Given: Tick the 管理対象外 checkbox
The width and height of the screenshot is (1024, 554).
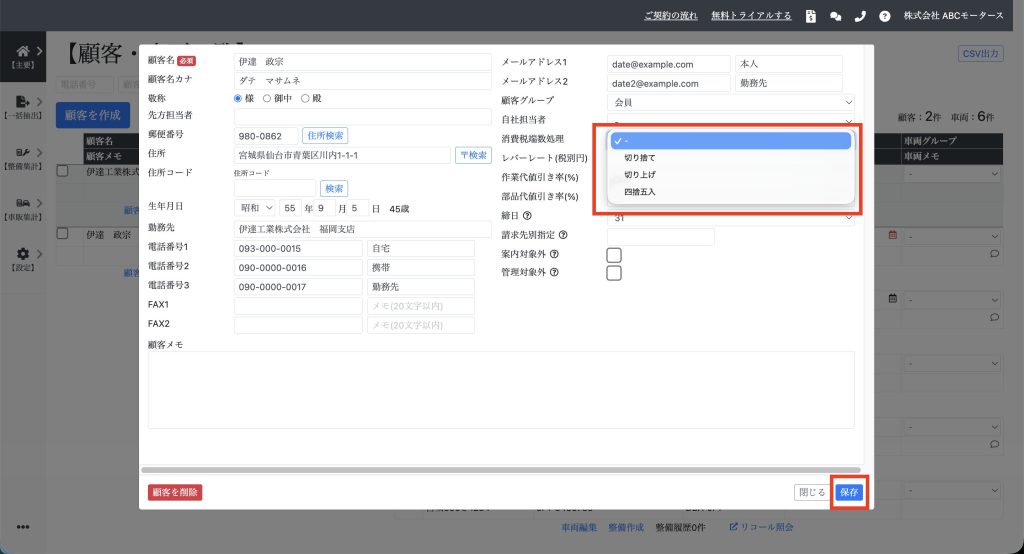Looking at the screenshot, I should click(614, 273).
